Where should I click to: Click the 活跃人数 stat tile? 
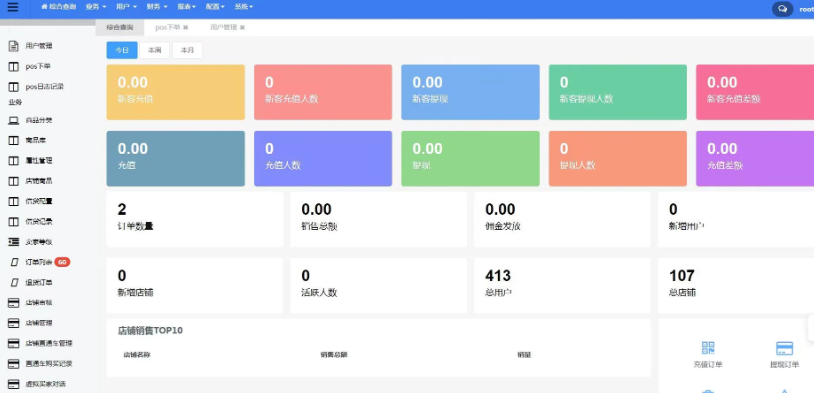point(378,286)
